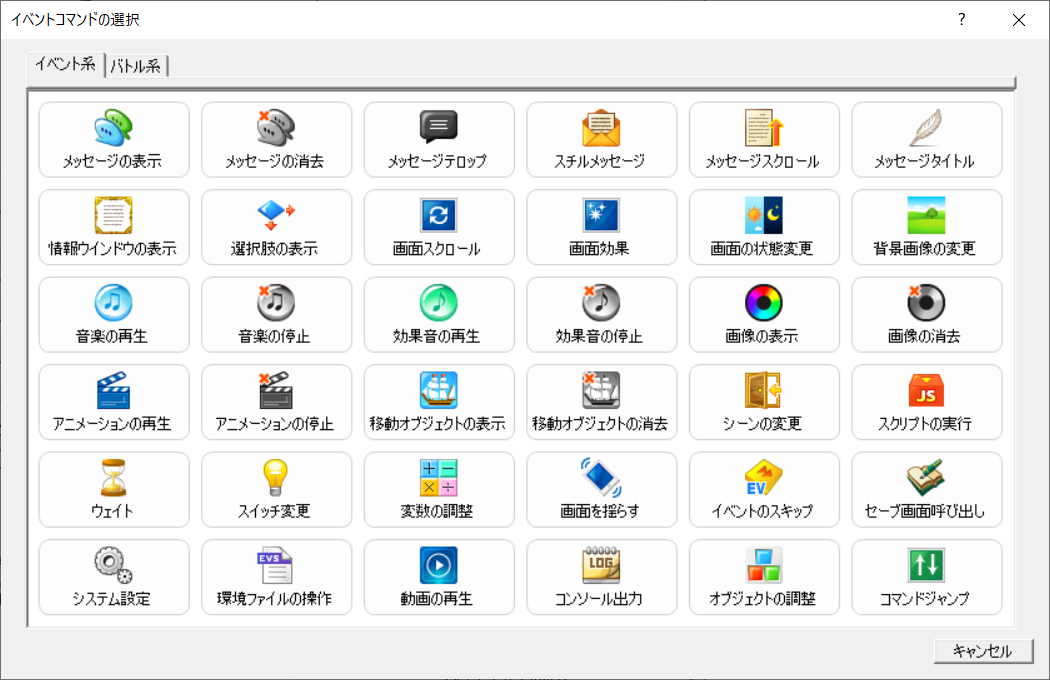Select the 変数の調整 (Adjust Variable) command
1050x680 pixels.
439,489
